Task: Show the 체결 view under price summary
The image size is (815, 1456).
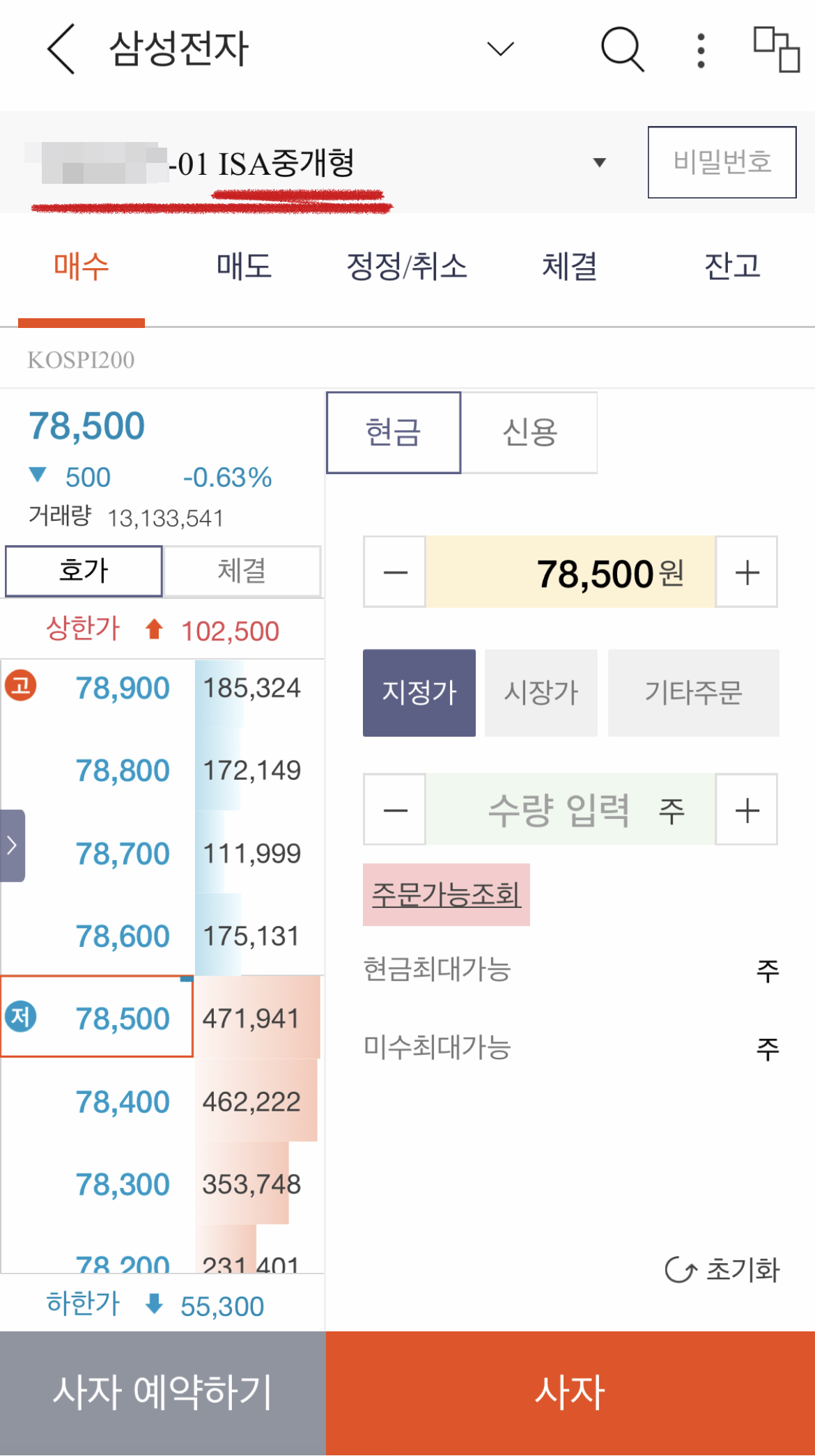Action: (x=242, y=571)
